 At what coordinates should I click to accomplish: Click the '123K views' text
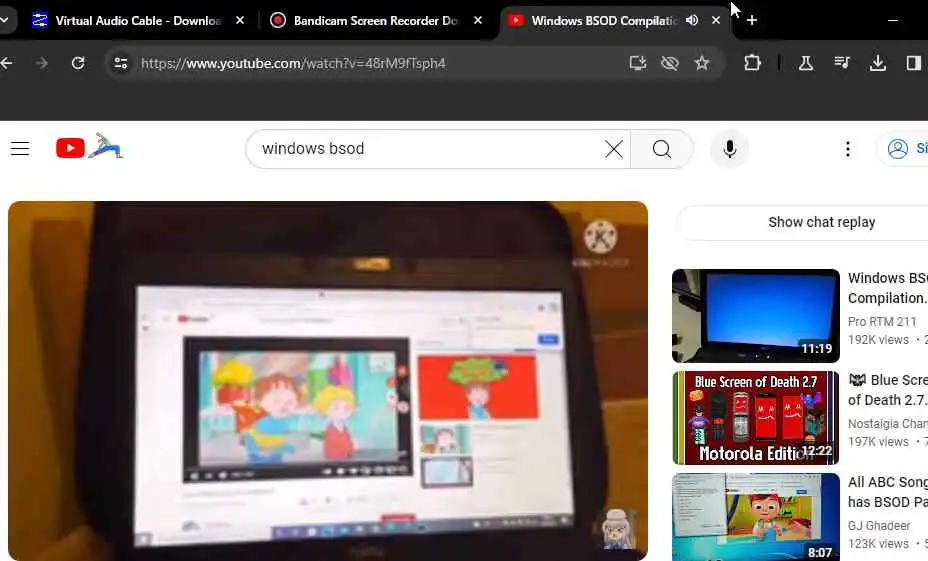click(x=878, y=543)
